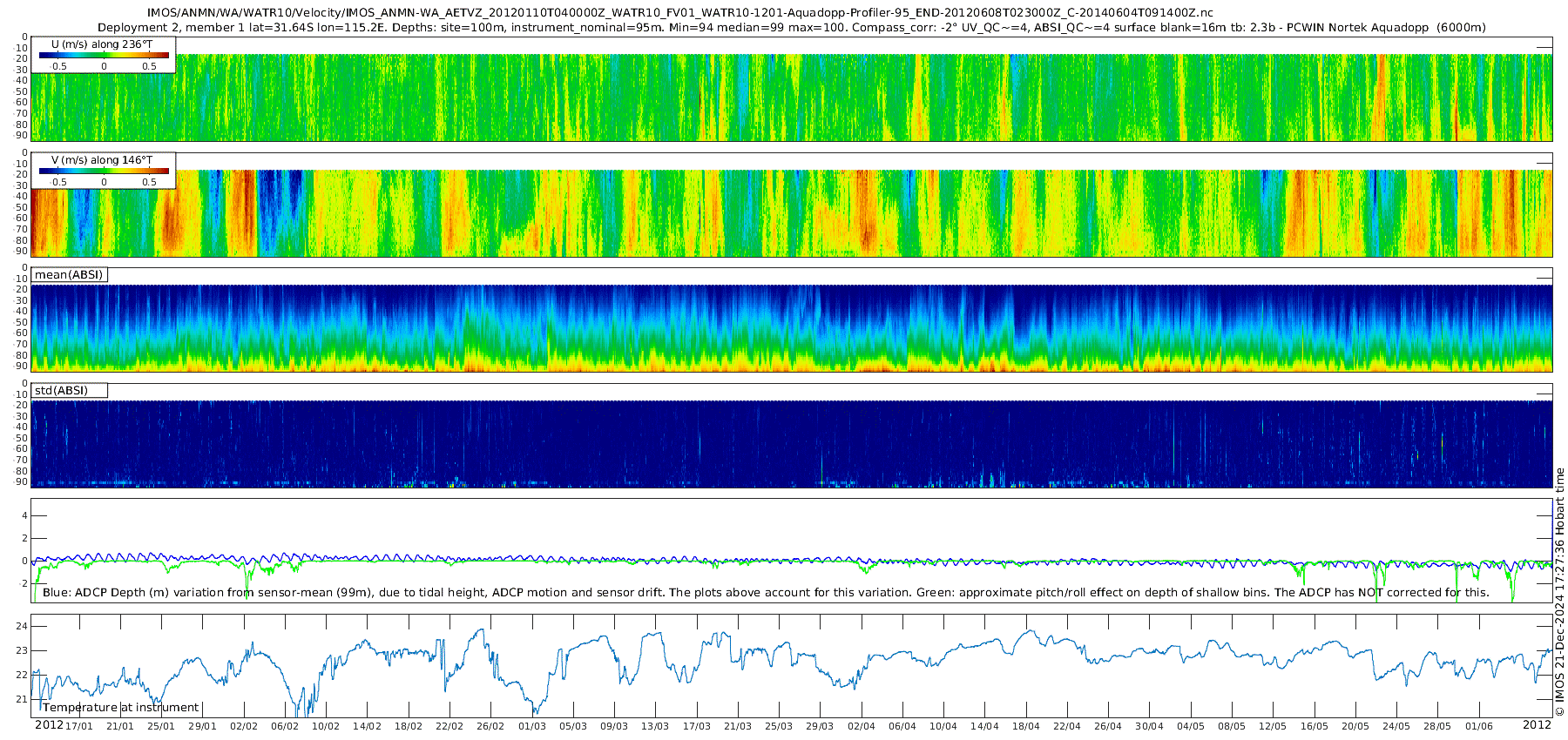The image size is (1568, 740).
Task: Click the 04/05 date tick label
Action: coord(1191,726)
